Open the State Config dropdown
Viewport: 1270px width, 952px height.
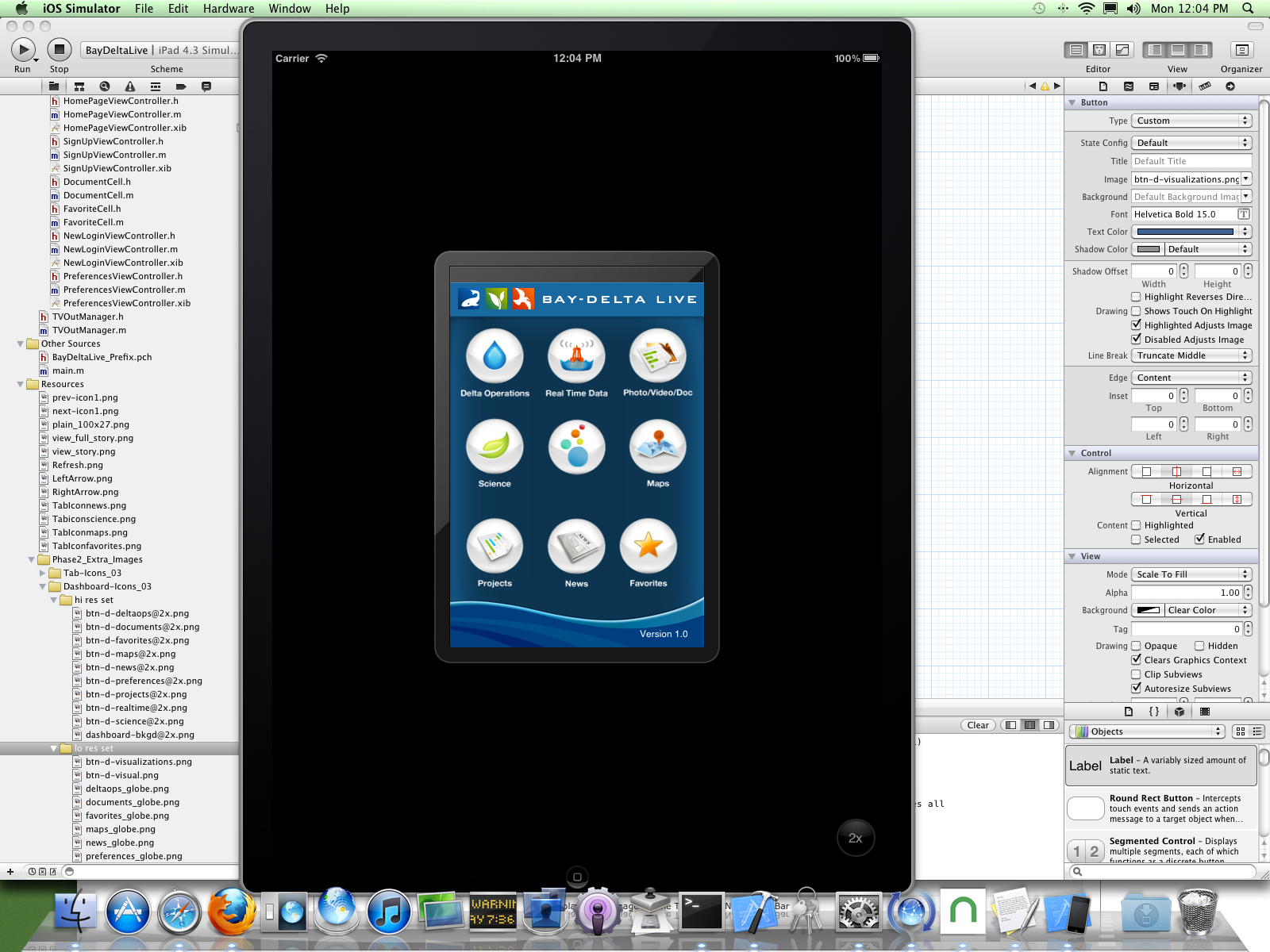point(1191,143)
